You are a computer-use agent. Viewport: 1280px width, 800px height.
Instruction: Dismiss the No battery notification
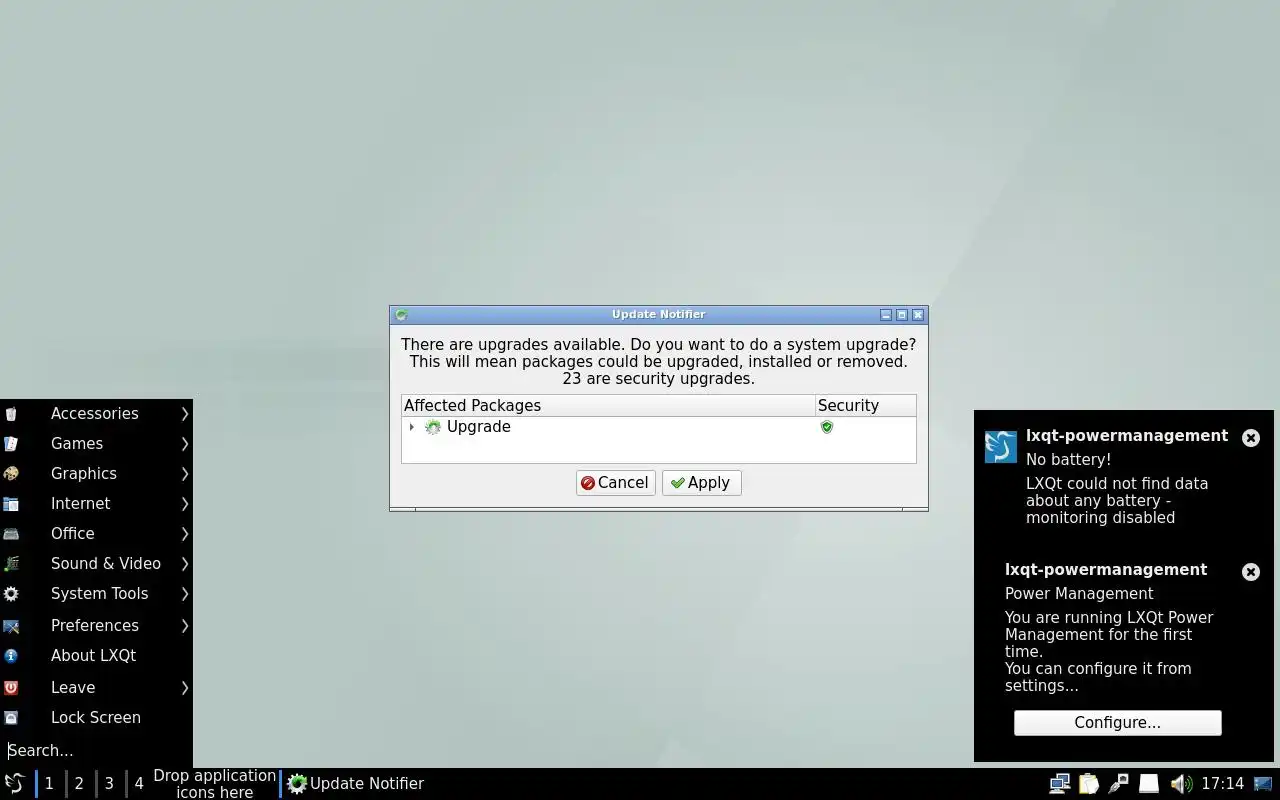[x=1250, y=437]
